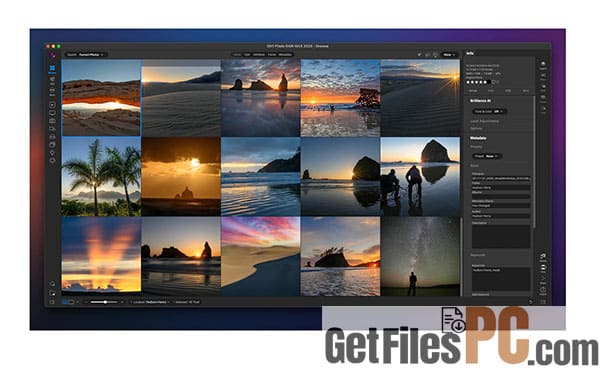Click the toolbar icon immediately left of More
This screenshot has height=368, width=600.
(x=435, y=55)
